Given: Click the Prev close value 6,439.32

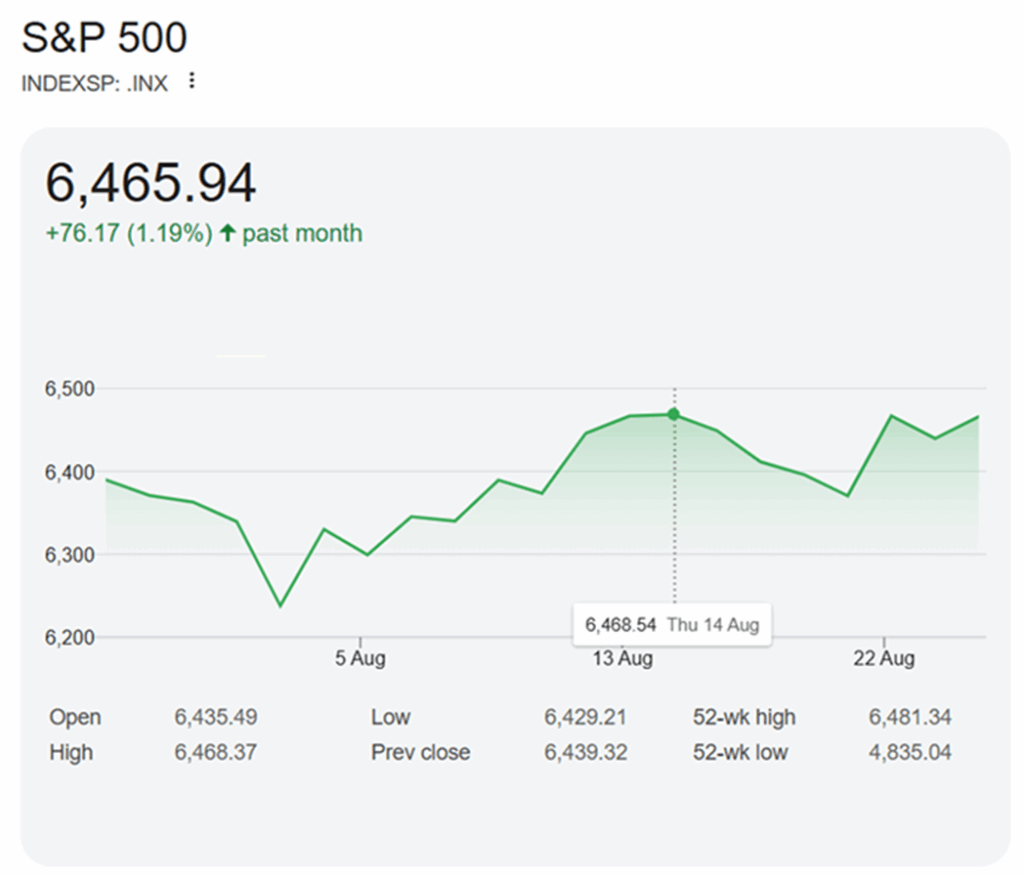Looking at the screenshot, I should point(585,752).
